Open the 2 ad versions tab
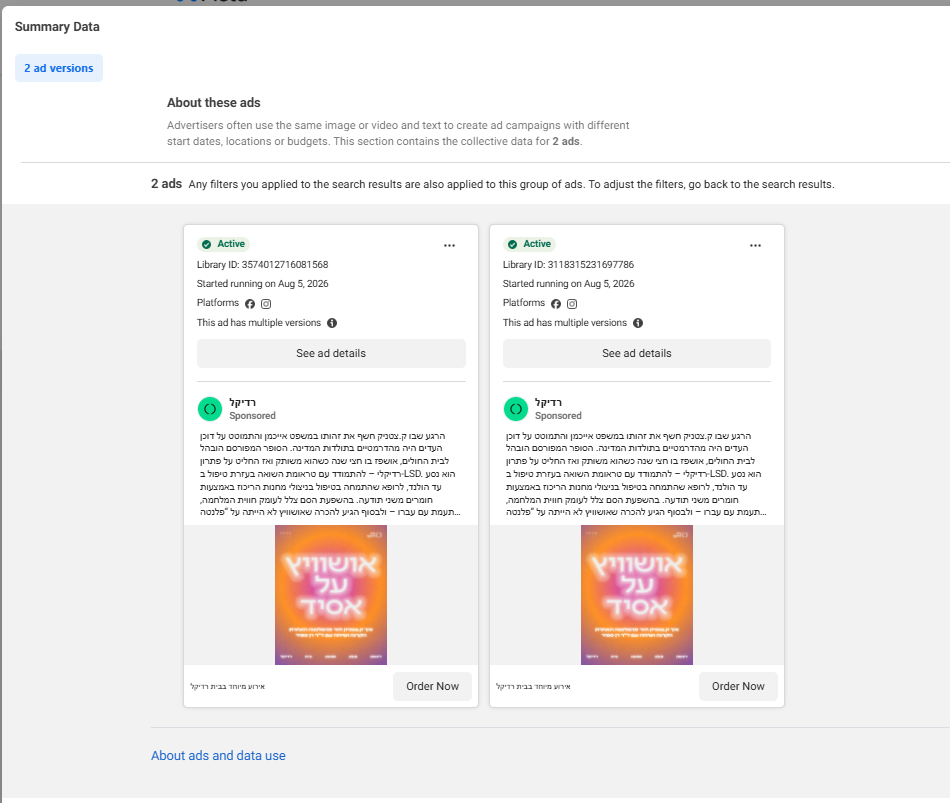This screenshot has height=803, width=950. click(x=59, y=68)
